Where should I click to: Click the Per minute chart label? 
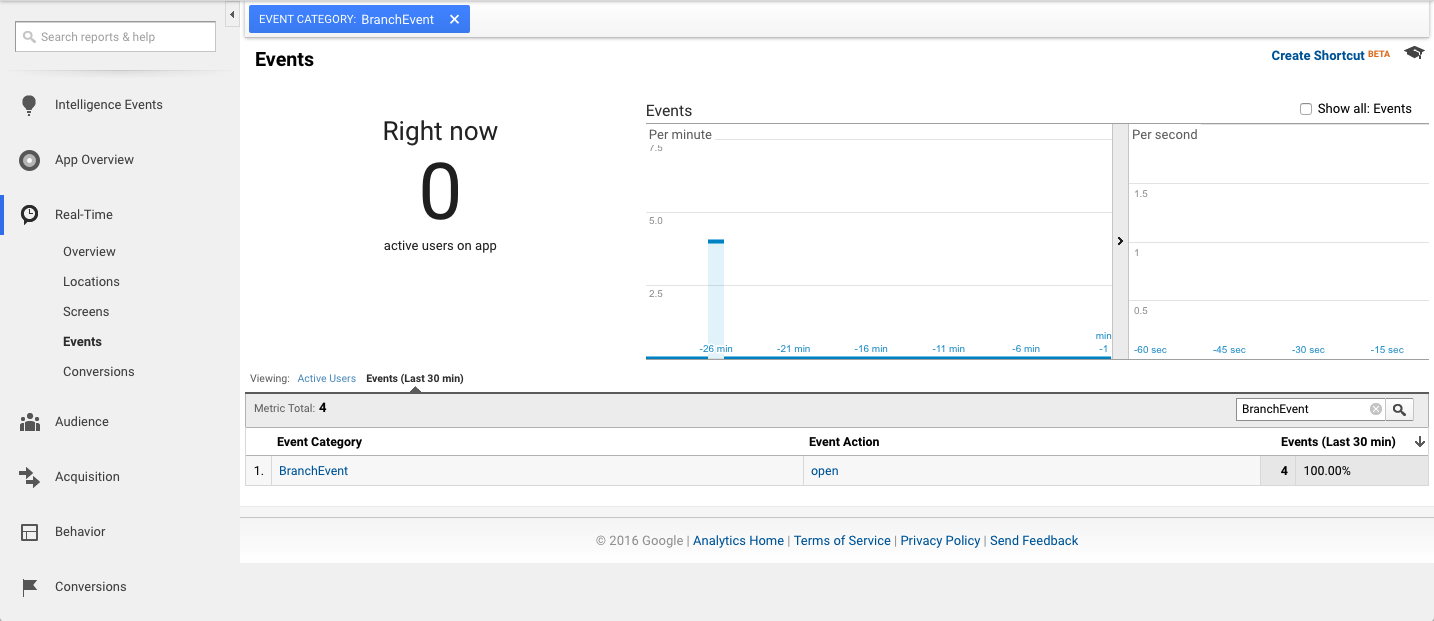(x=680, y=135)
